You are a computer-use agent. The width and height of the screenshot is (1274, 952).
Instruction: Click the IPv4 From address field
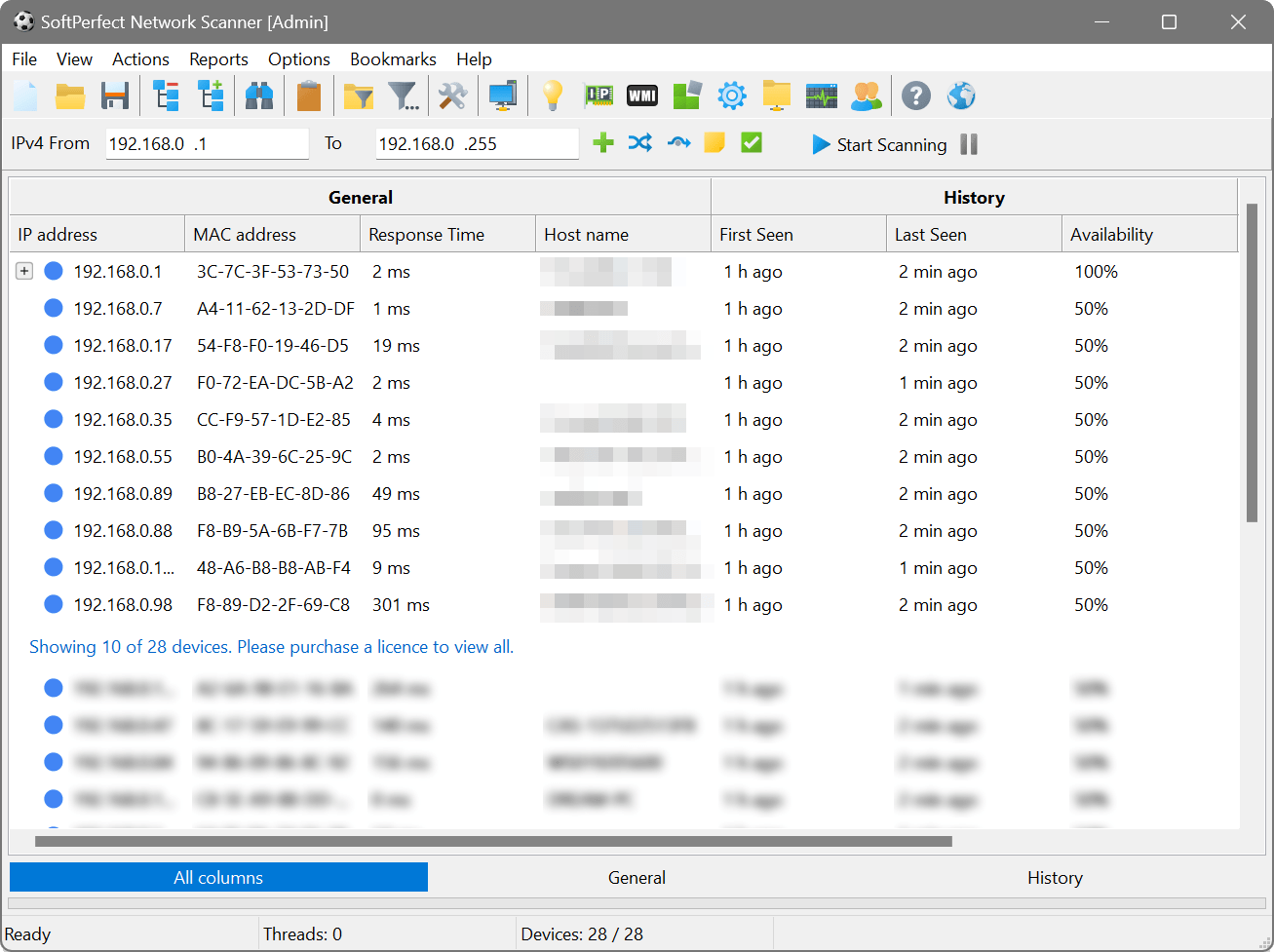pos(207,143)
